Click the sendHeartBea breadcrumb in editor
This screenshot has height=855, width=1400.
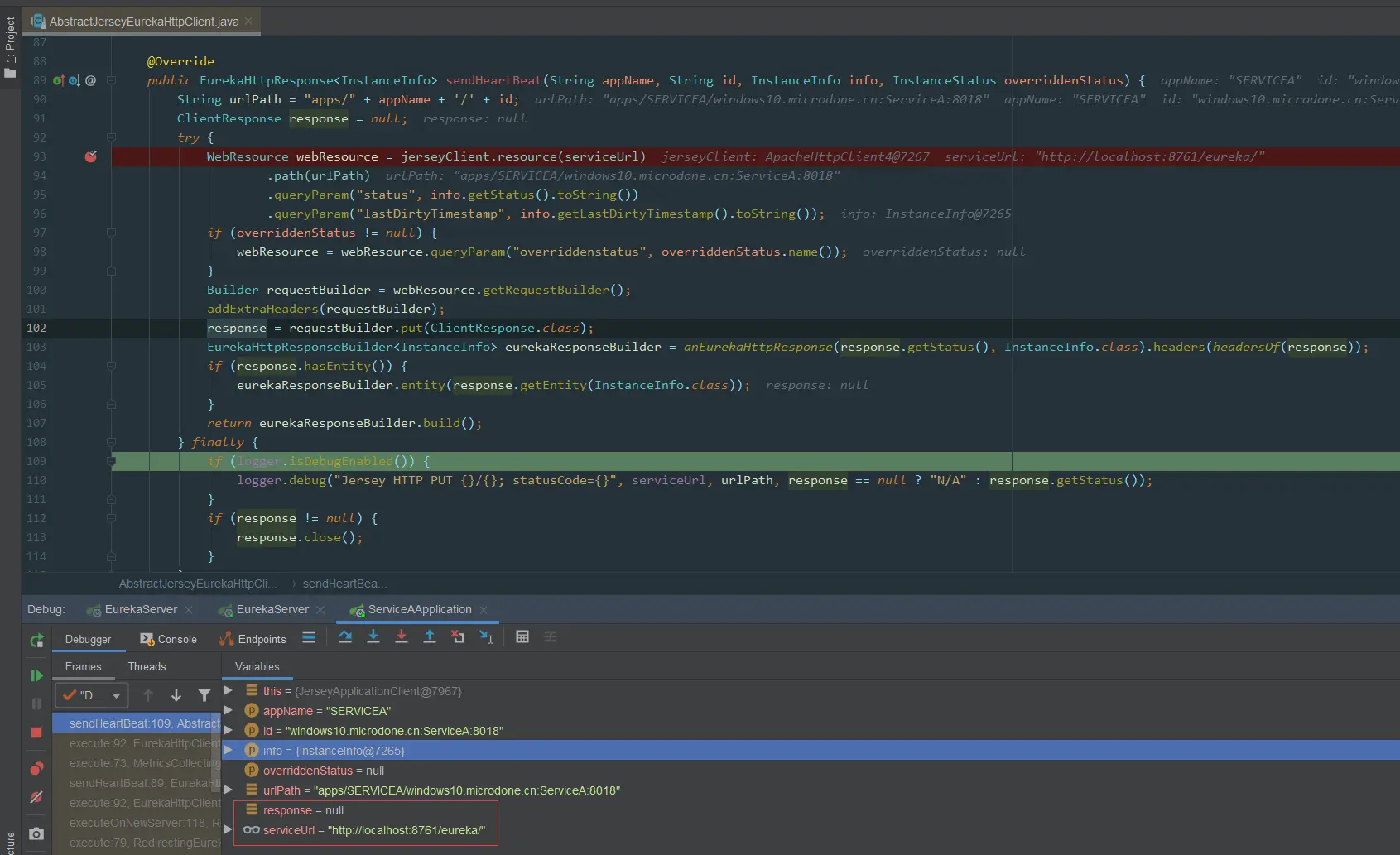[x=344, y=584]
